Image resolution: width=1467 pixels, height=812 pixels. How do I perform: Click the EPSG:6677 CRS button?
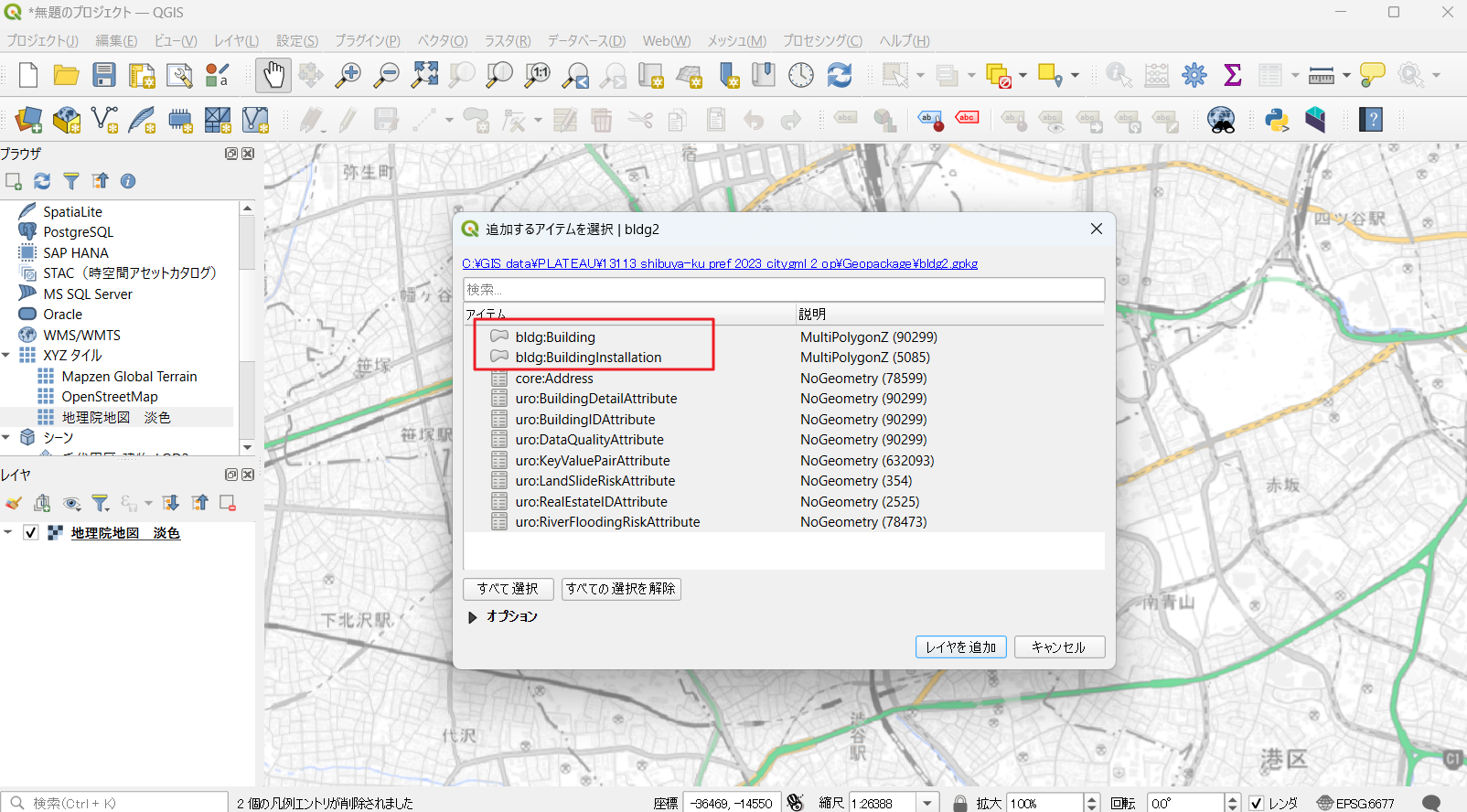click(x=1355, y=803)
